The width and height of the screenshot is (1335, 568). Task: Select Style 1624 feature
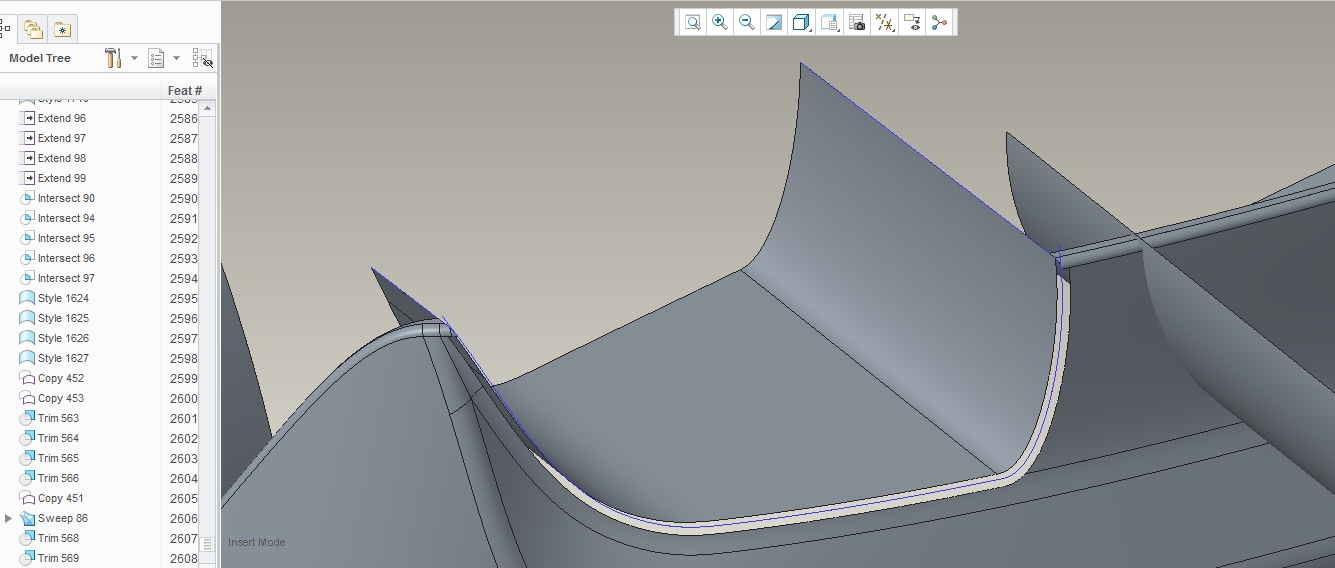[63, 298]
